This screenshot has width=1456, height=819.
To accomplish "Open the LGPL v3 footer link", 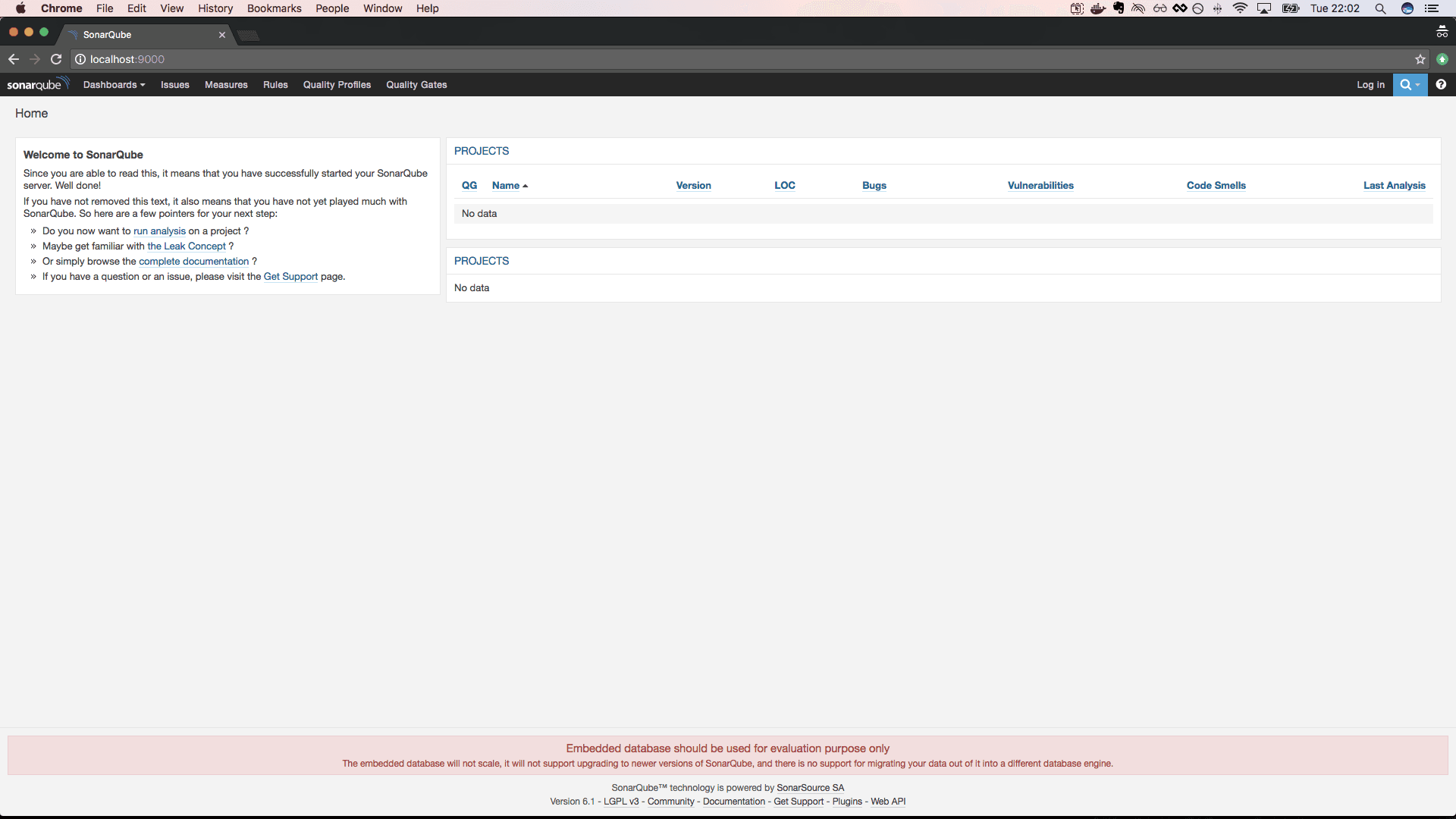I will 621,802.
